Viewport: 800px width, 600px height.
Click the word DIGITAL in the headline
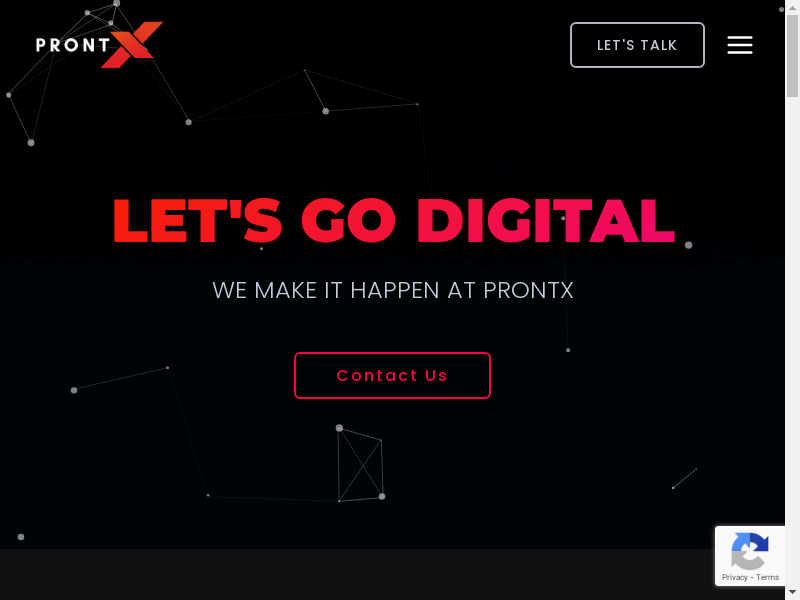[x=546, y=220]
